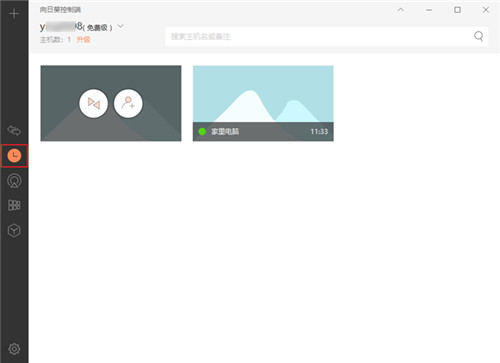Click the orange 升级 upgrade link
500x363 pixels.
(83, 40)
